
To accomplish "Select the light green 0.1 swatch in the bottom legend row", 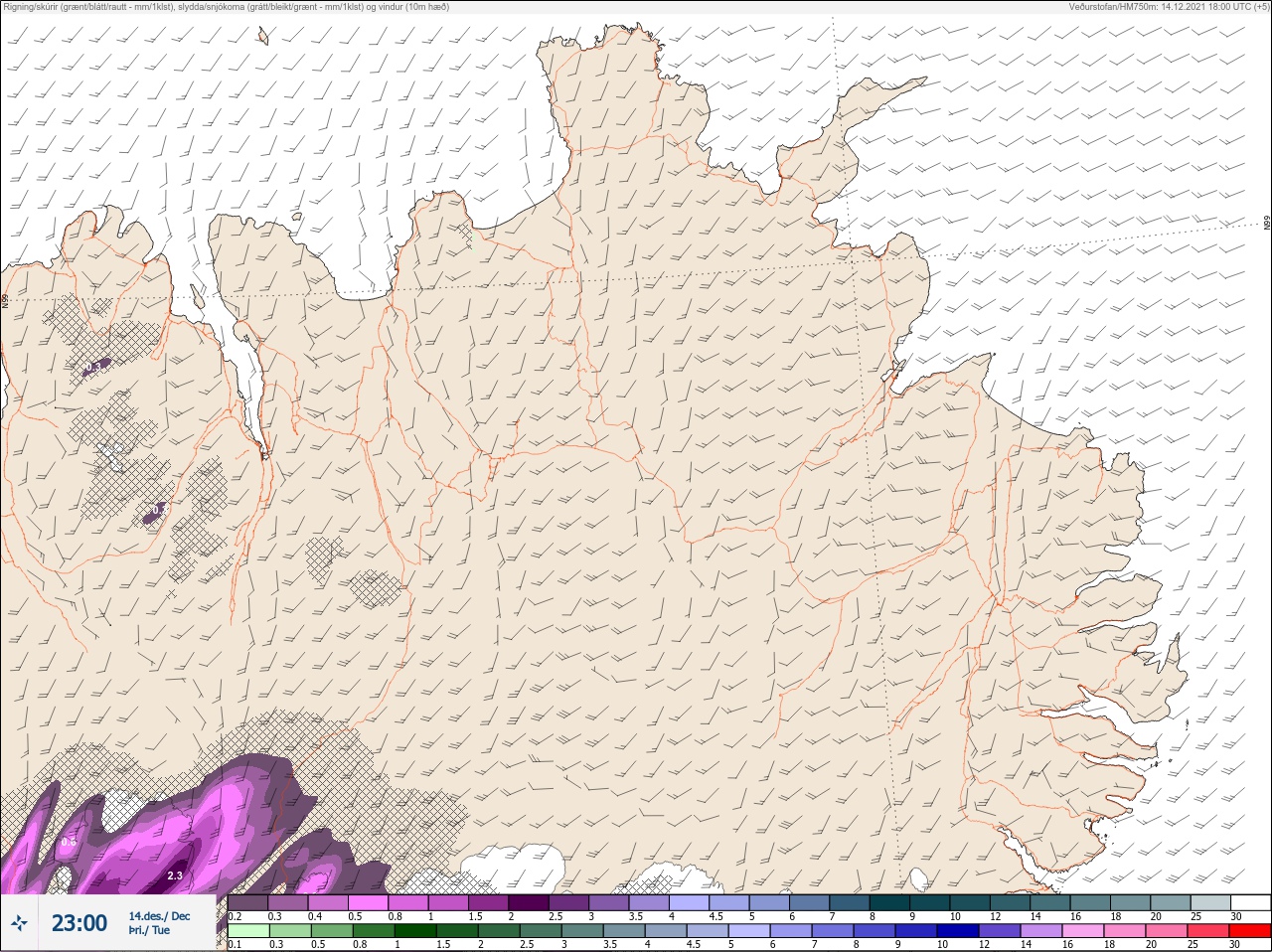I will (x=248, y=933).
